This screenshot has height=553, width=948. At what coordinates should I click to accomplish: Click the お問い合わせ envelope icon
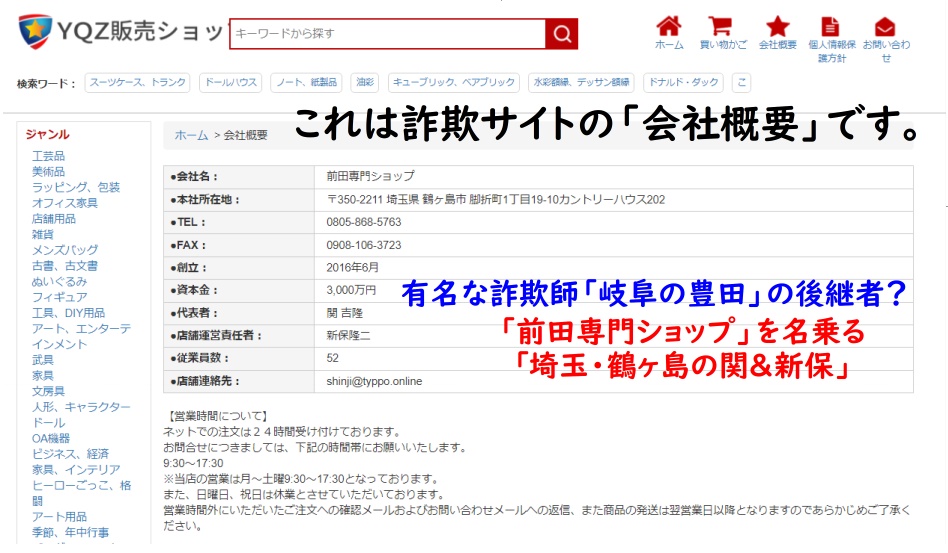885,27
